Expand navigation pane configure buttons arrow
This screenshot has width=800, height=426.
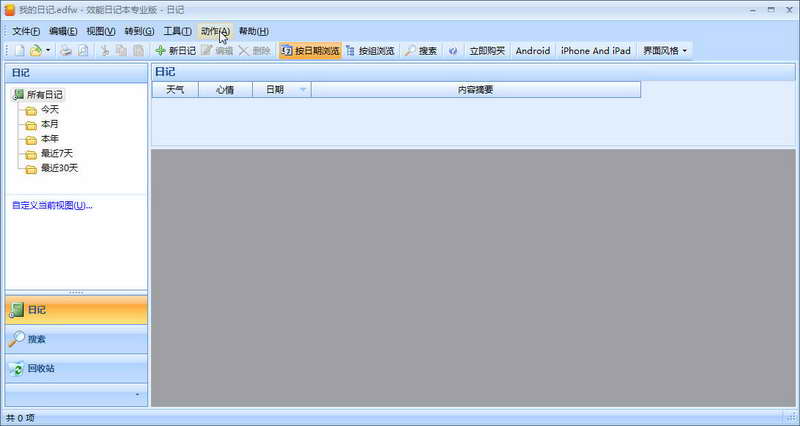[137, 395]
